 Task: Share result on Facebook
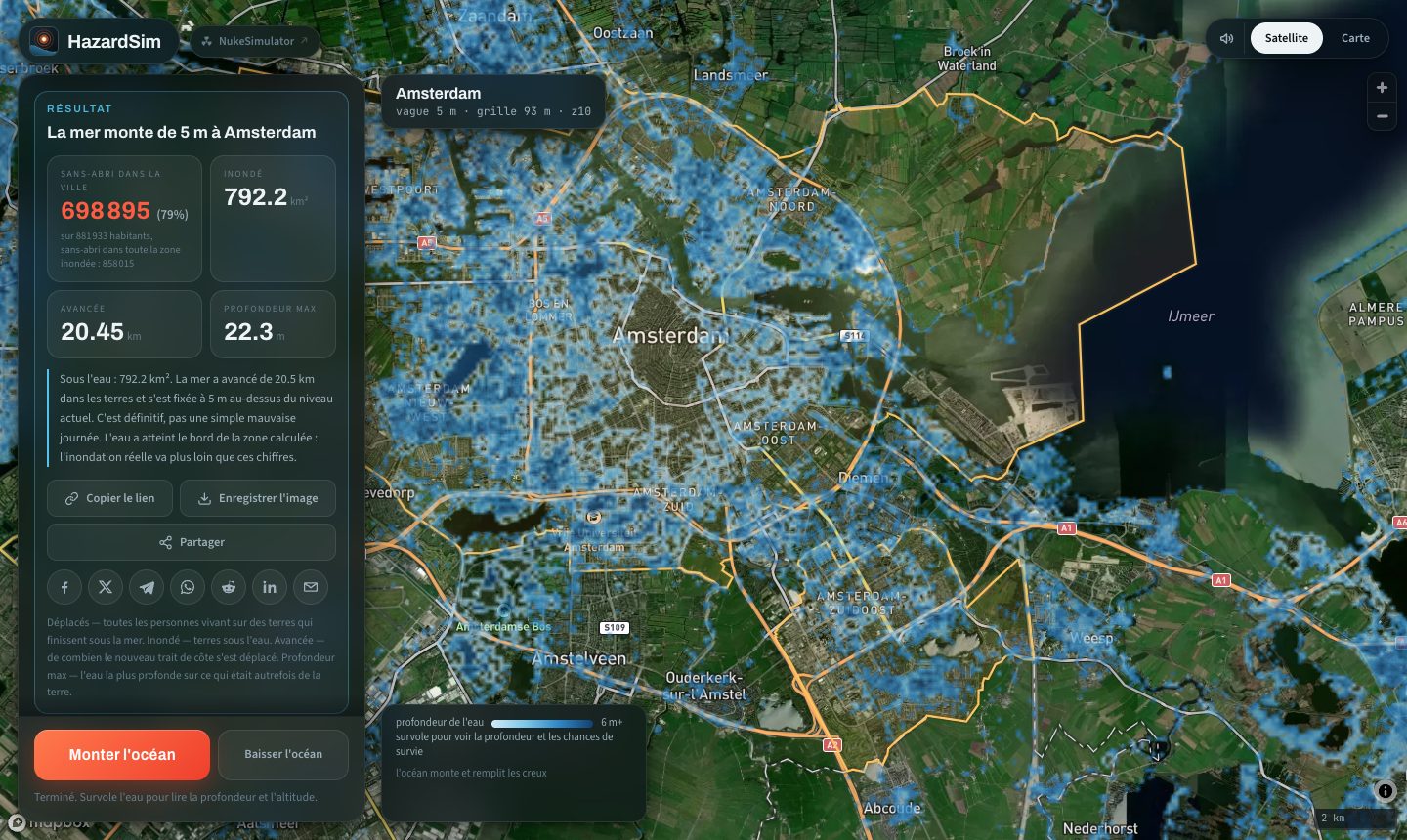64,587
